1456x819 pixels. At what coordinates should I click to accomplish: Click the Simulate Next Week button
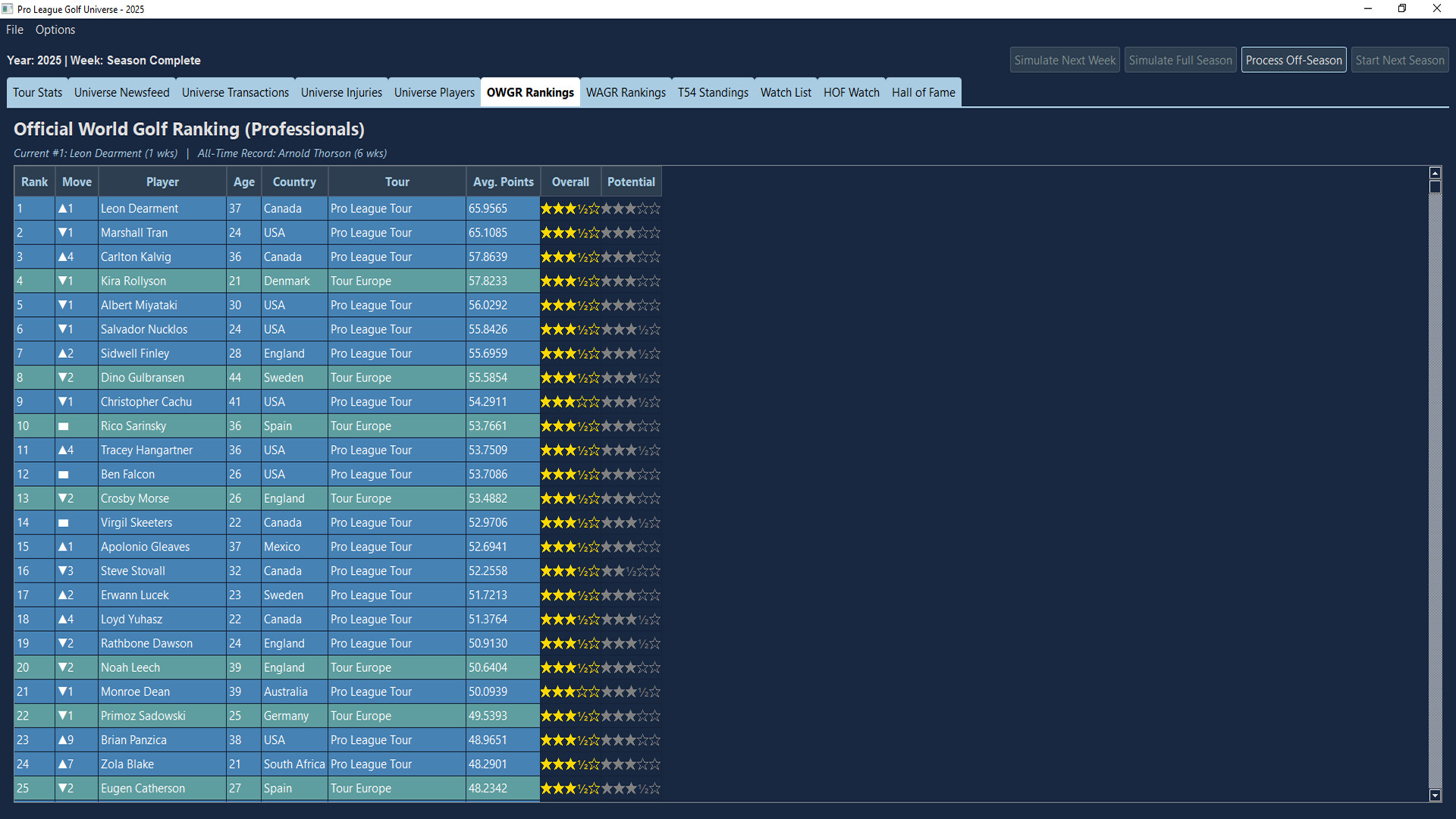[1064, 59]
